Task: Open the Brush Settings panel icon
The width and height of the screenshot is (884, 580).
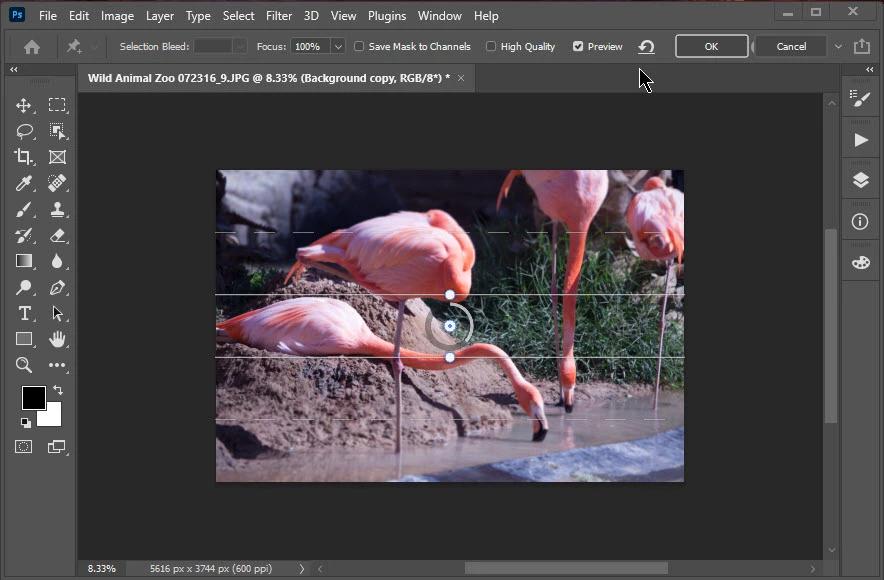Action: coord(860,99)
